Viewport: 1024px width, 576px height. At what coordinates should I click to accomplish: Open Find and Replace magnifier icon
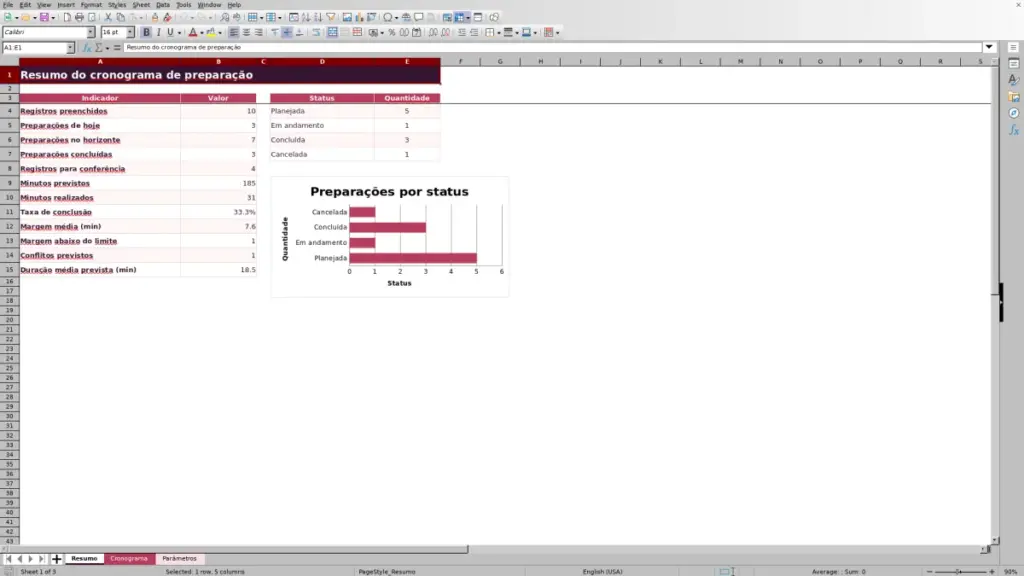tap(225, 17)
